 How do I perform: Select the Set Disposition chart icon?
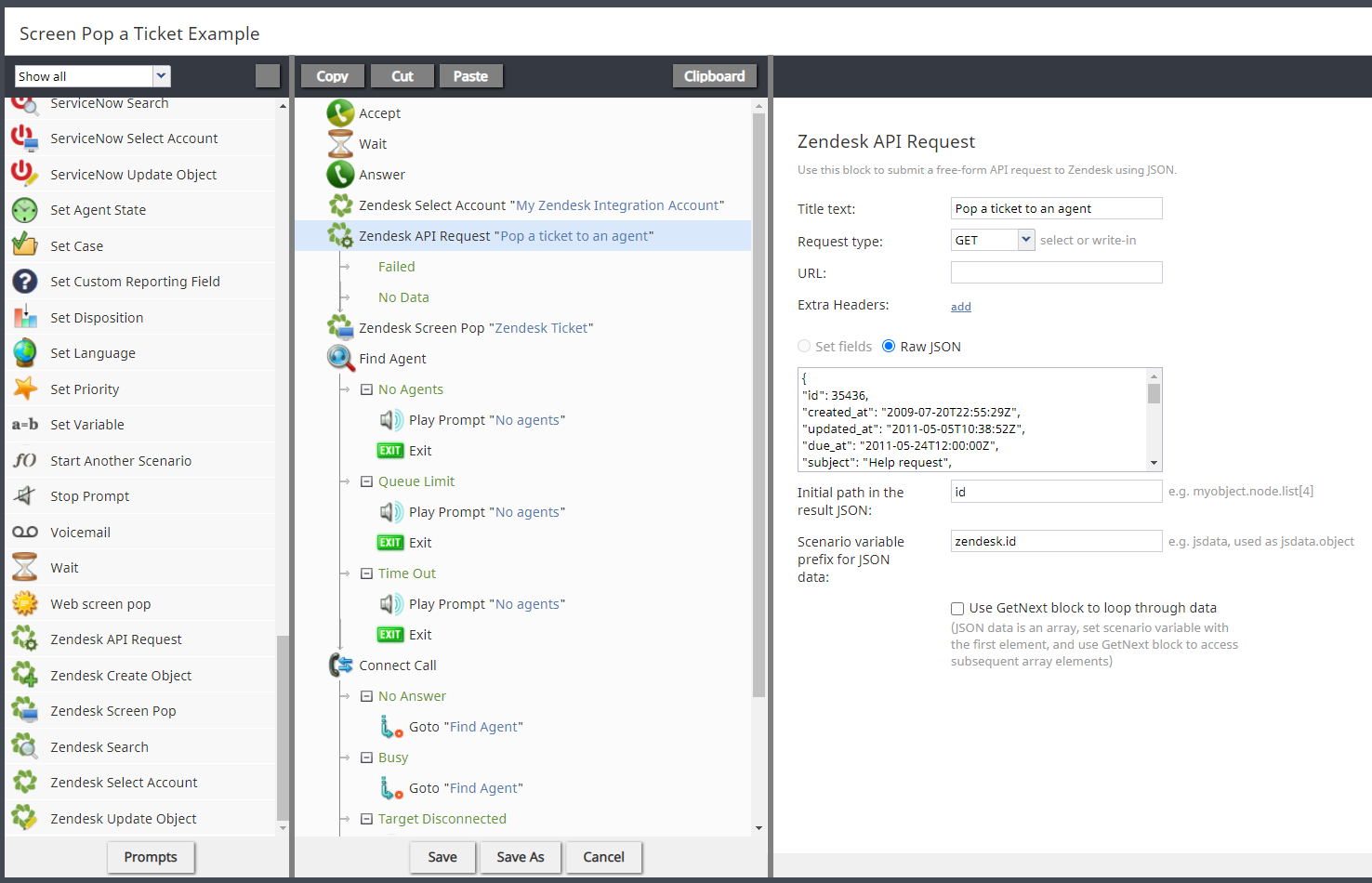click(24, 317)
